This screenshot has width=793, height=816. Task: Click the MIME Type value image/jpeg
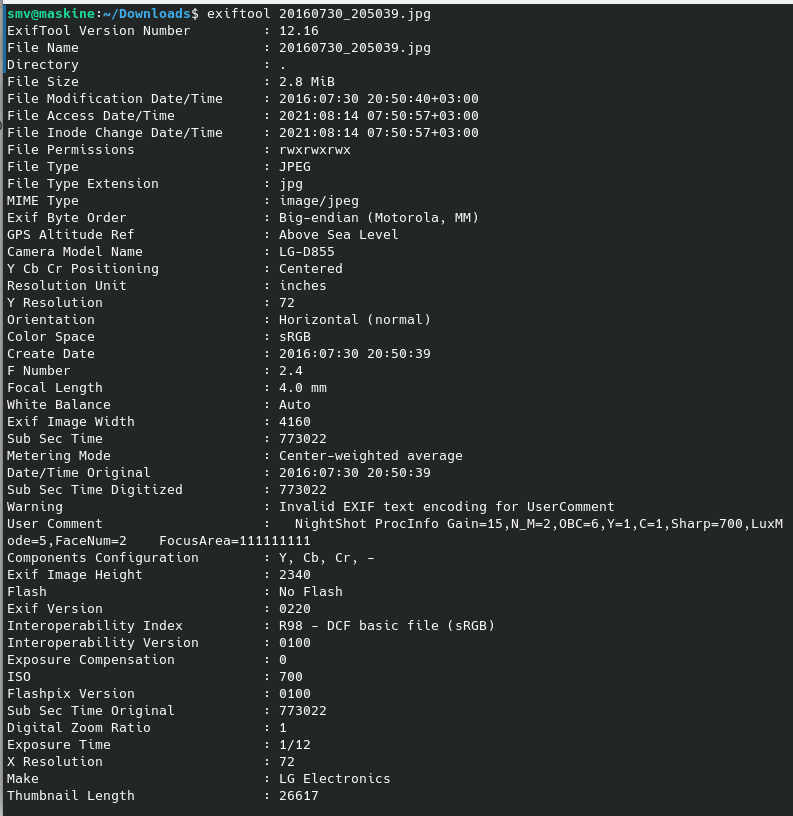319,201
